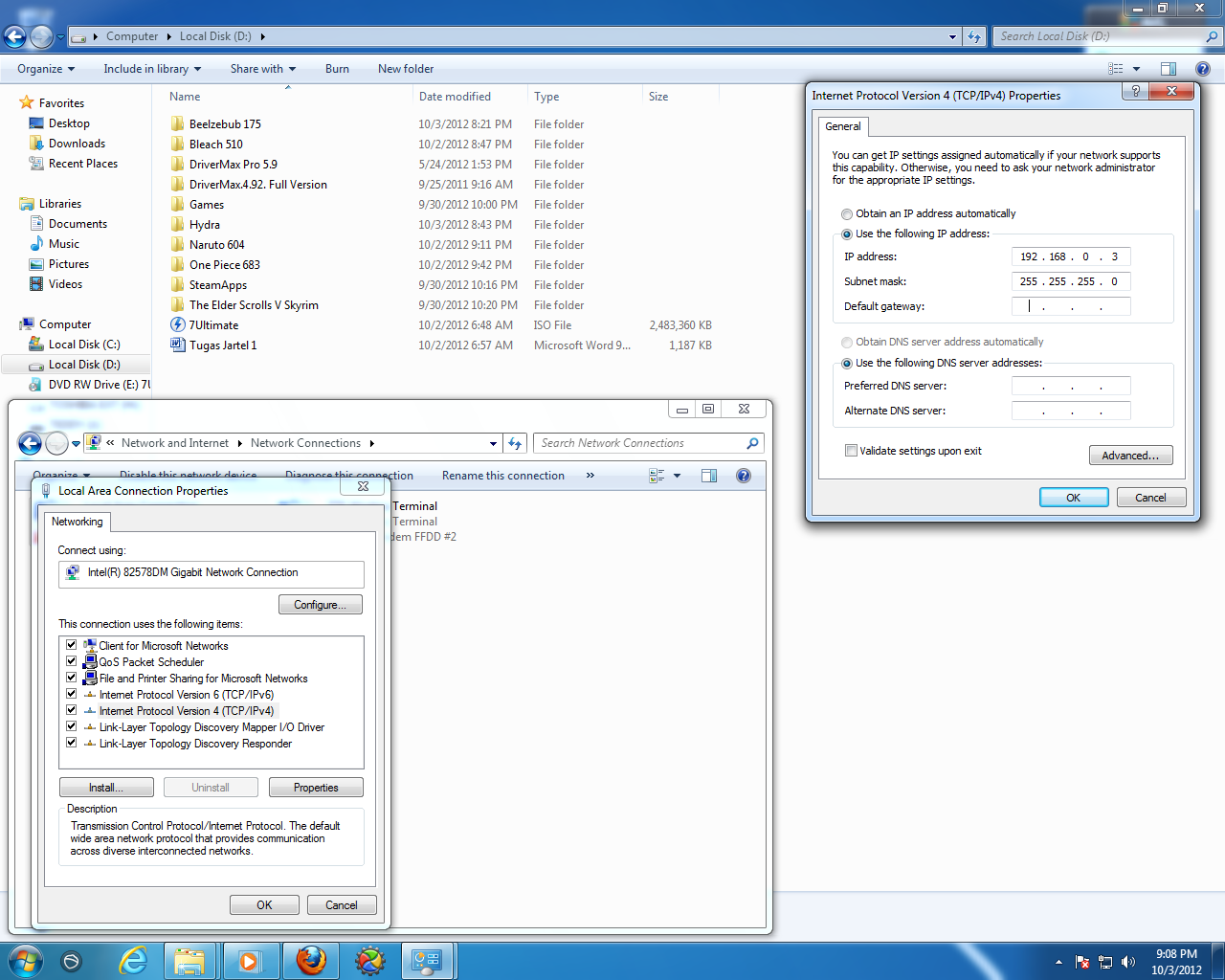Click the volume speaker tray icon
The image size is (1225, 980).
coord(1128,962)
